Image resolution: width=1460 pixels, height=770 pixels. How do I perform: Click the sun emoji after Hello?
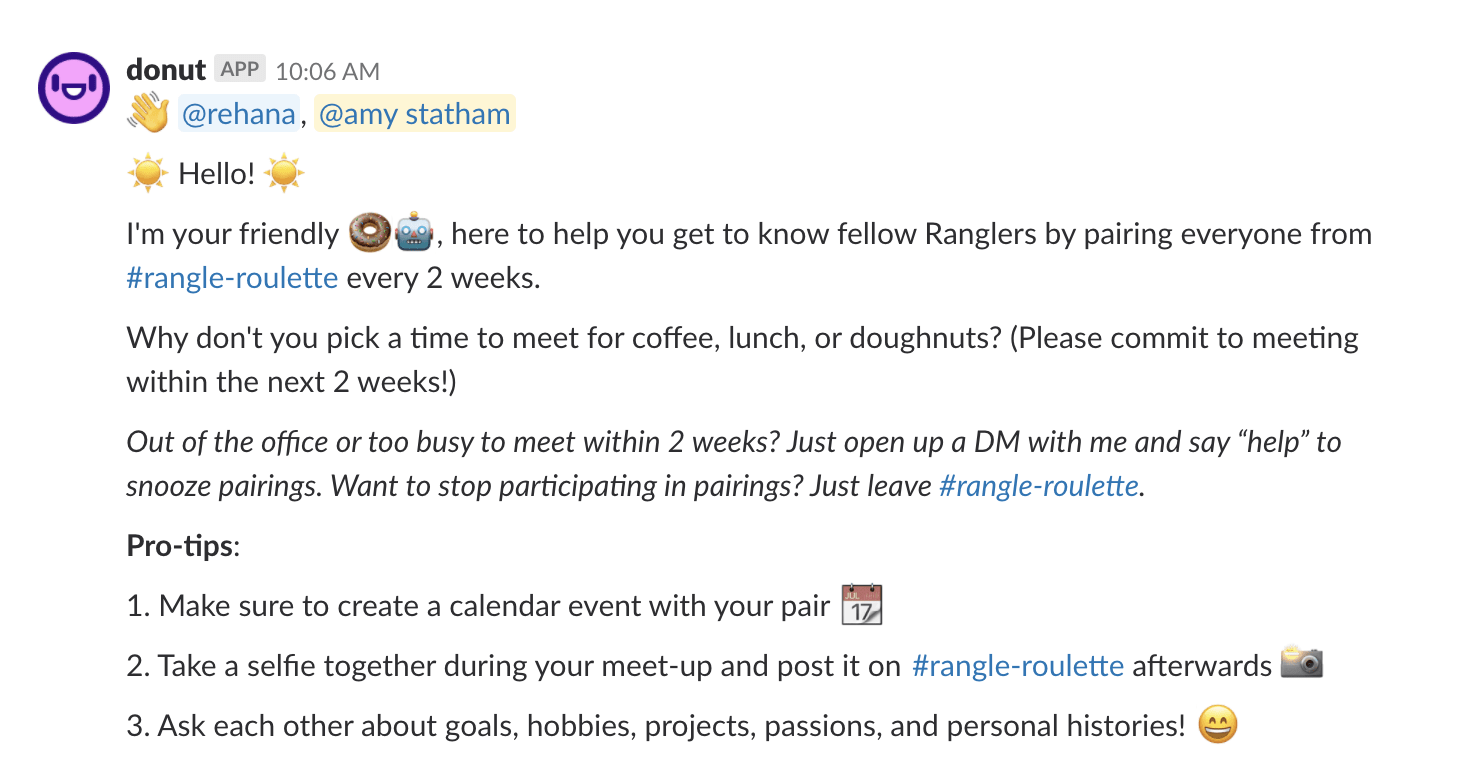[284, 174]
